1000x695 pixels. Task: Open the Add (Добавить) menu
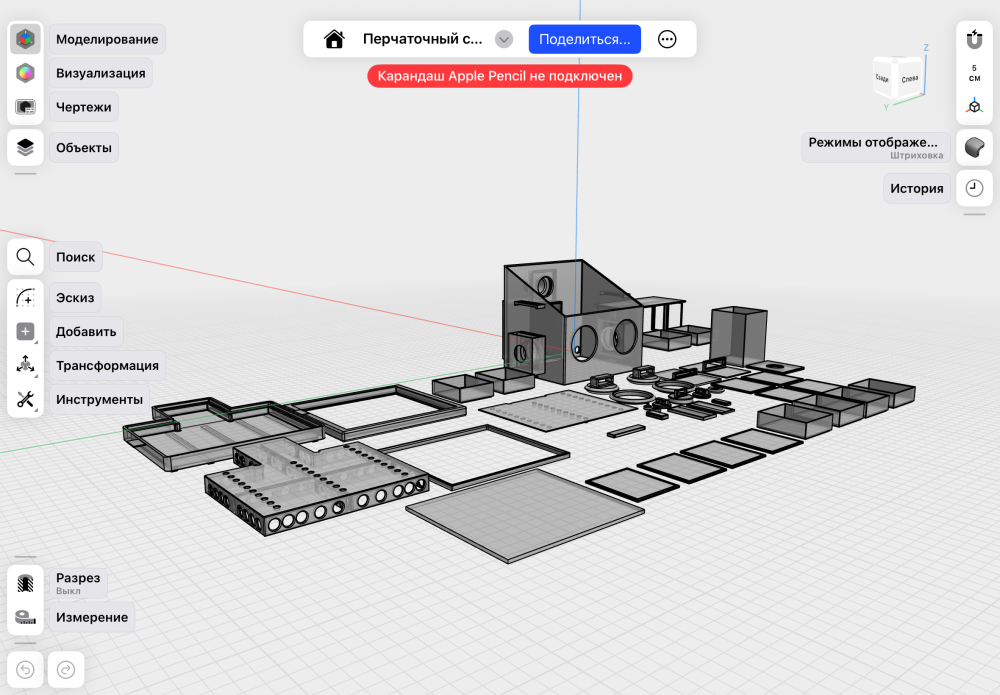point(85,332)
